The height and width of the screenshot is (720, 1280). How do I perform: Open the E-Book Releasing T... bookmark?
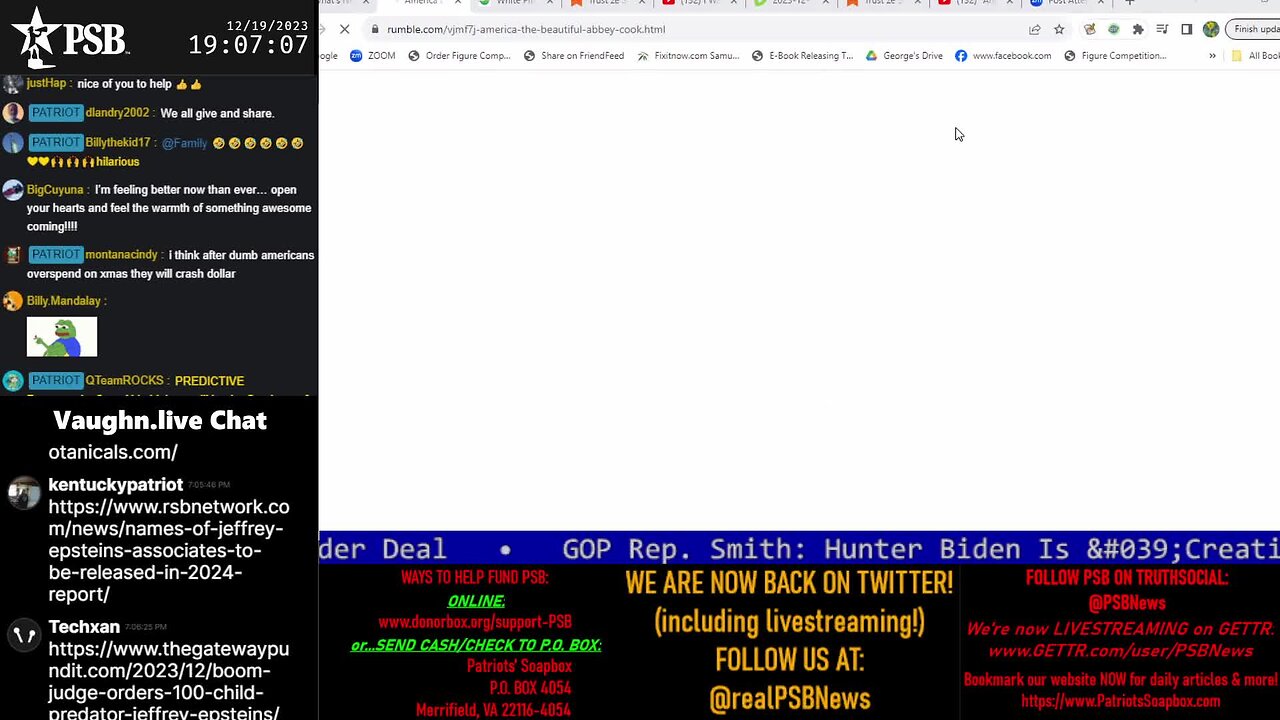pyautogui.click(x=802, y=56)
